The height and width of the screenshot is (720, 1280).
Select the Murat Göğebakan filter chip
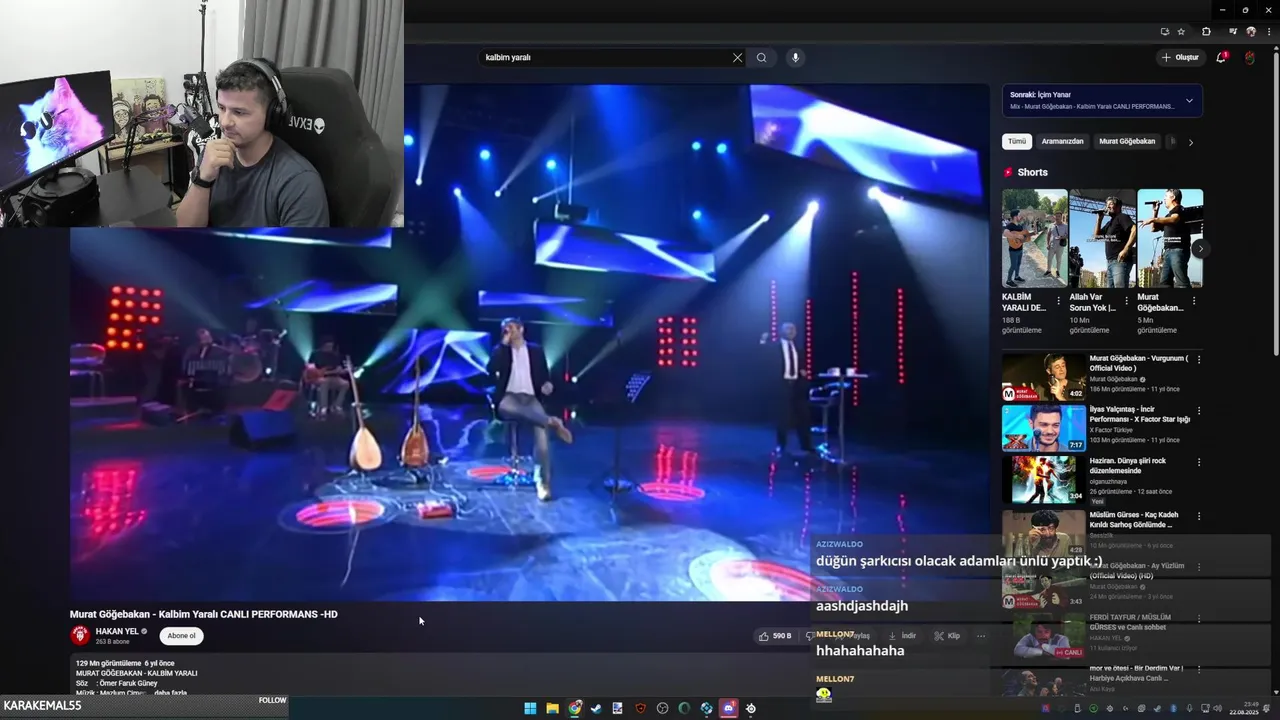click(x=1127, y=142)
